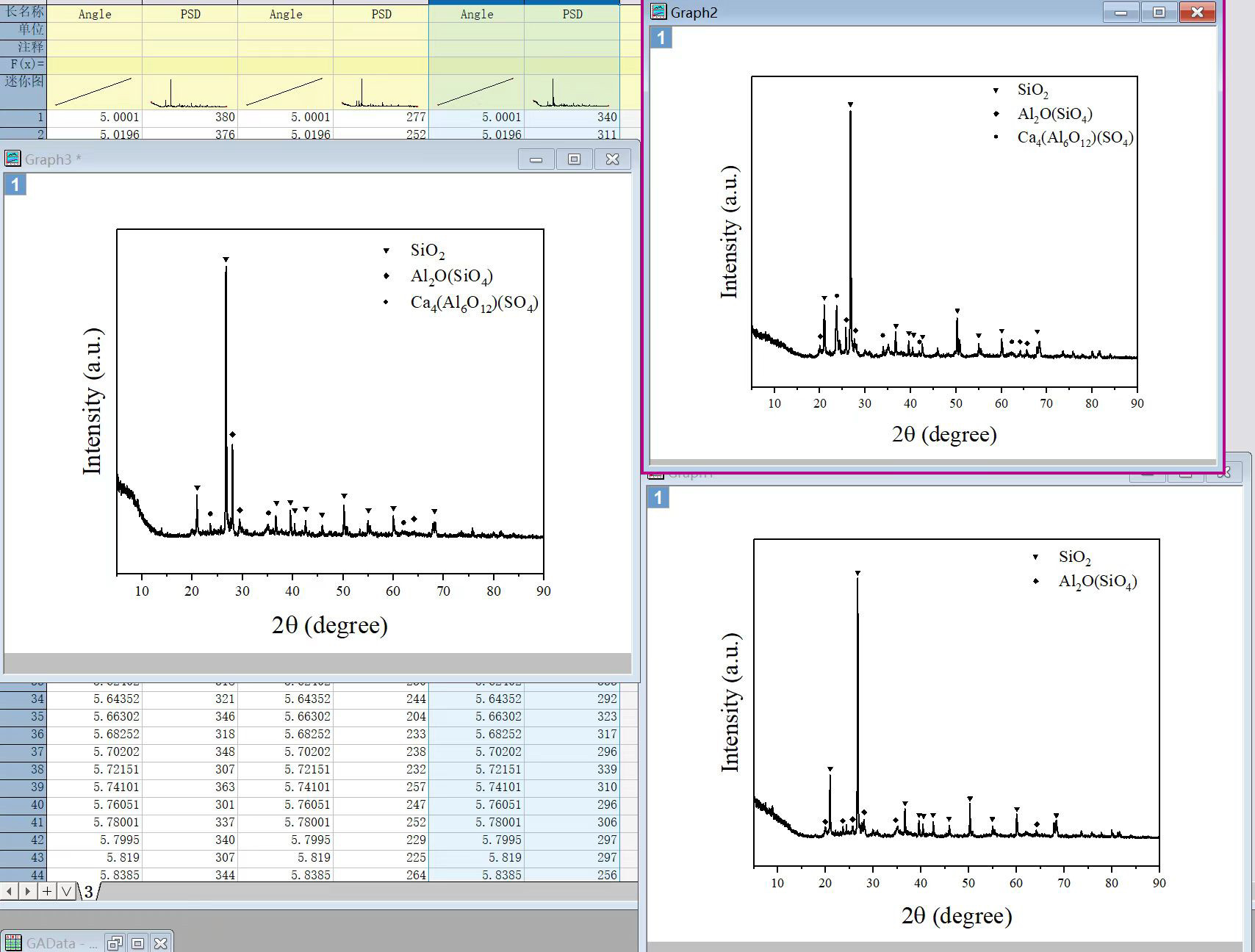This screenshot has height=952, width=1255.
Task: Restore the minimized GAData window
Action: pos(115,942)
